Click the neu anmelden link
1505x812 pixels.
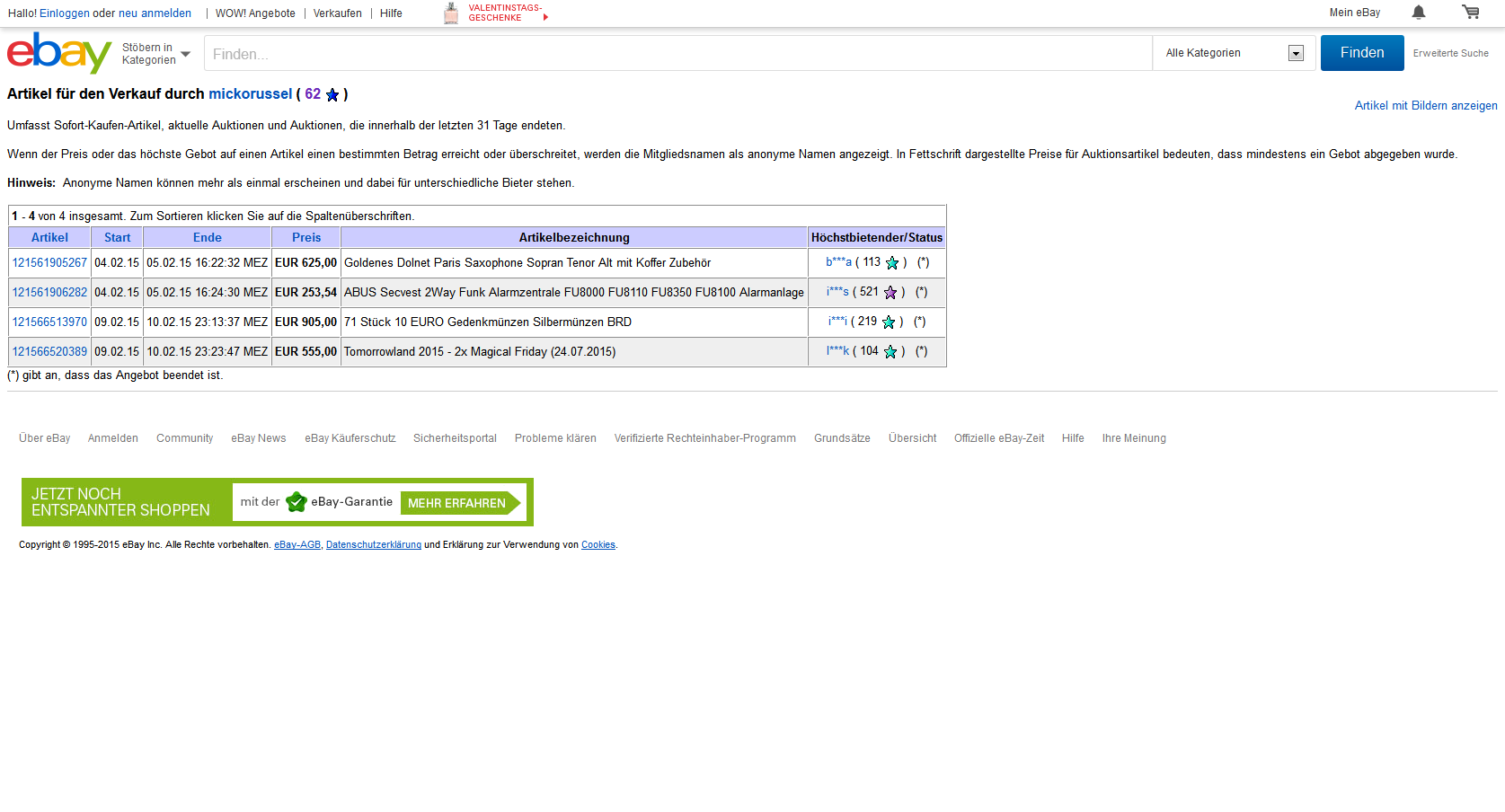click(155, 13)
